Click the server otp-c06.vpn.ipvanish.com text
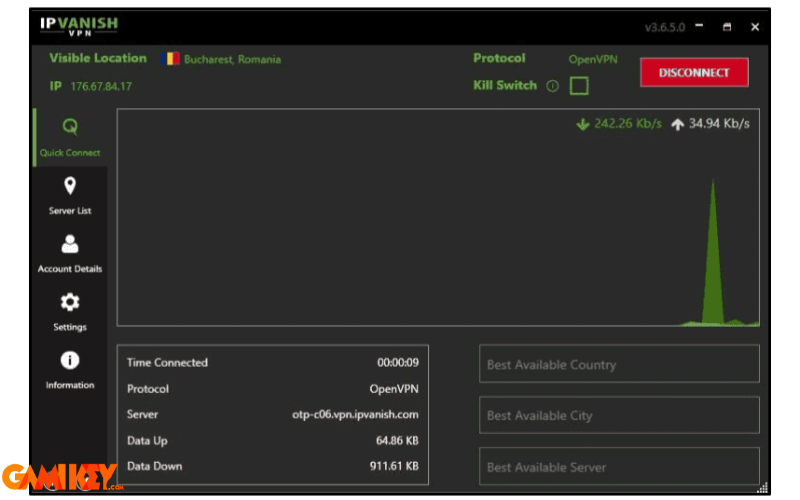The width and height of the screenshot is (800, 500). 355,414
